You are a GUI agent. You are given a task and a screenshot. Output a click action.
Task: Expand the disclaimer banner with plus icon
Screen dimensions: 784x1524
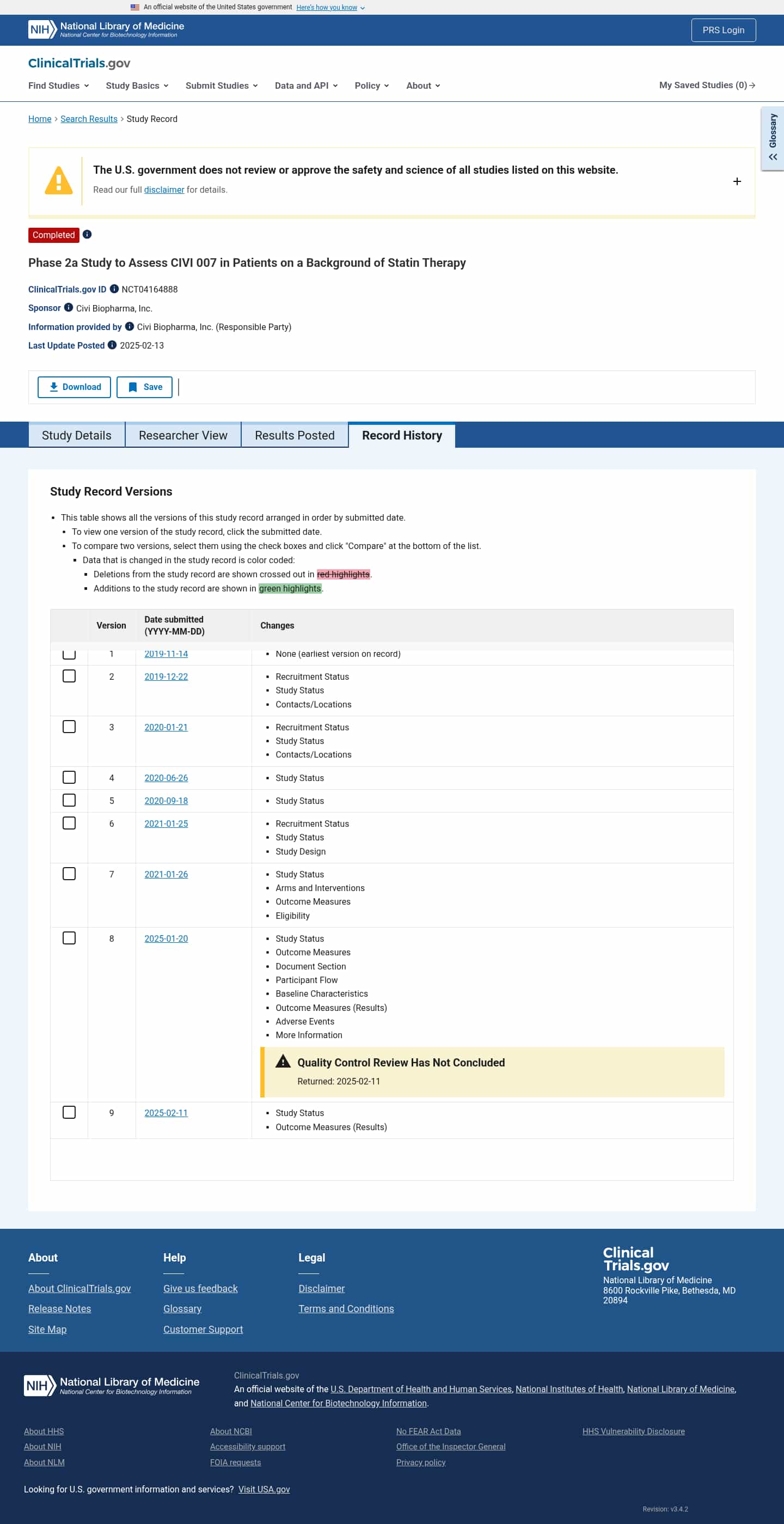(737, 181)
